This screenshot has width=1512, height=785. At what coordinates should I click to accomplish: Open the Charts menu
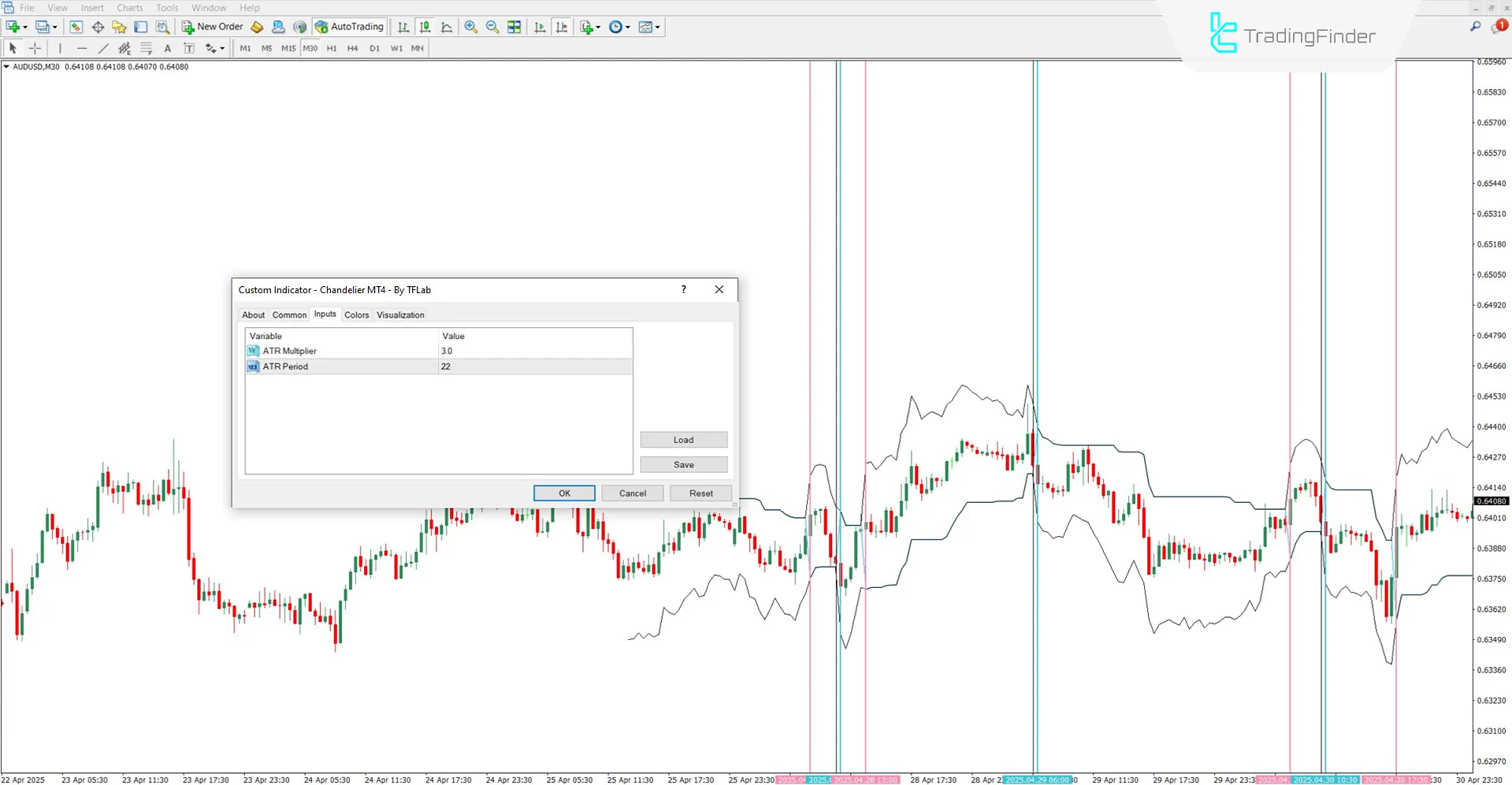pyautogui.click(x=129, y=7)
